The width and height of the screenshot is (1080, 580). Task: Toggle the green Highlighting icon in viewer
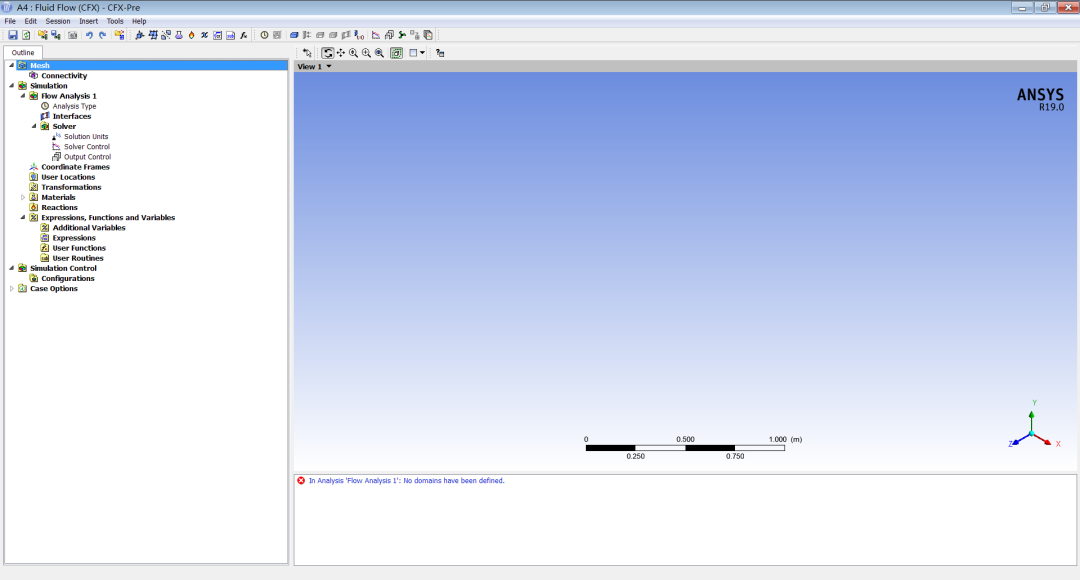click(396, 53)
